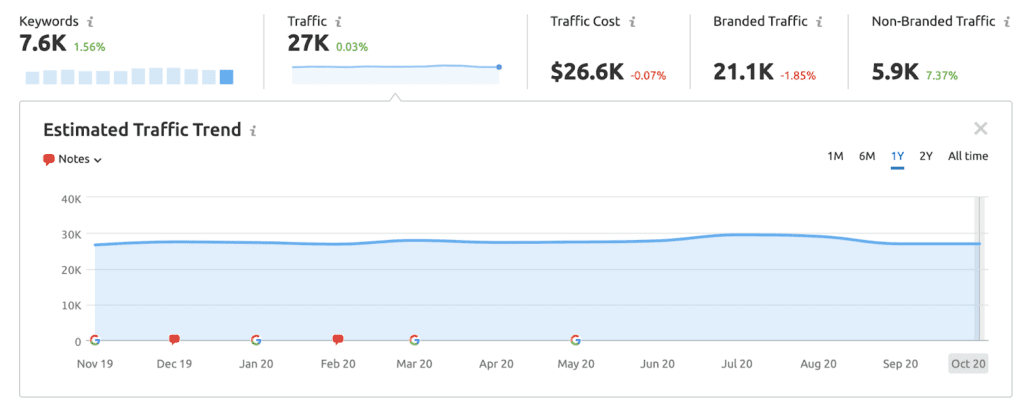This screenshot has height=409, width=1024.
Task: Click the Keywords metric label
Action: pos(49,22)
